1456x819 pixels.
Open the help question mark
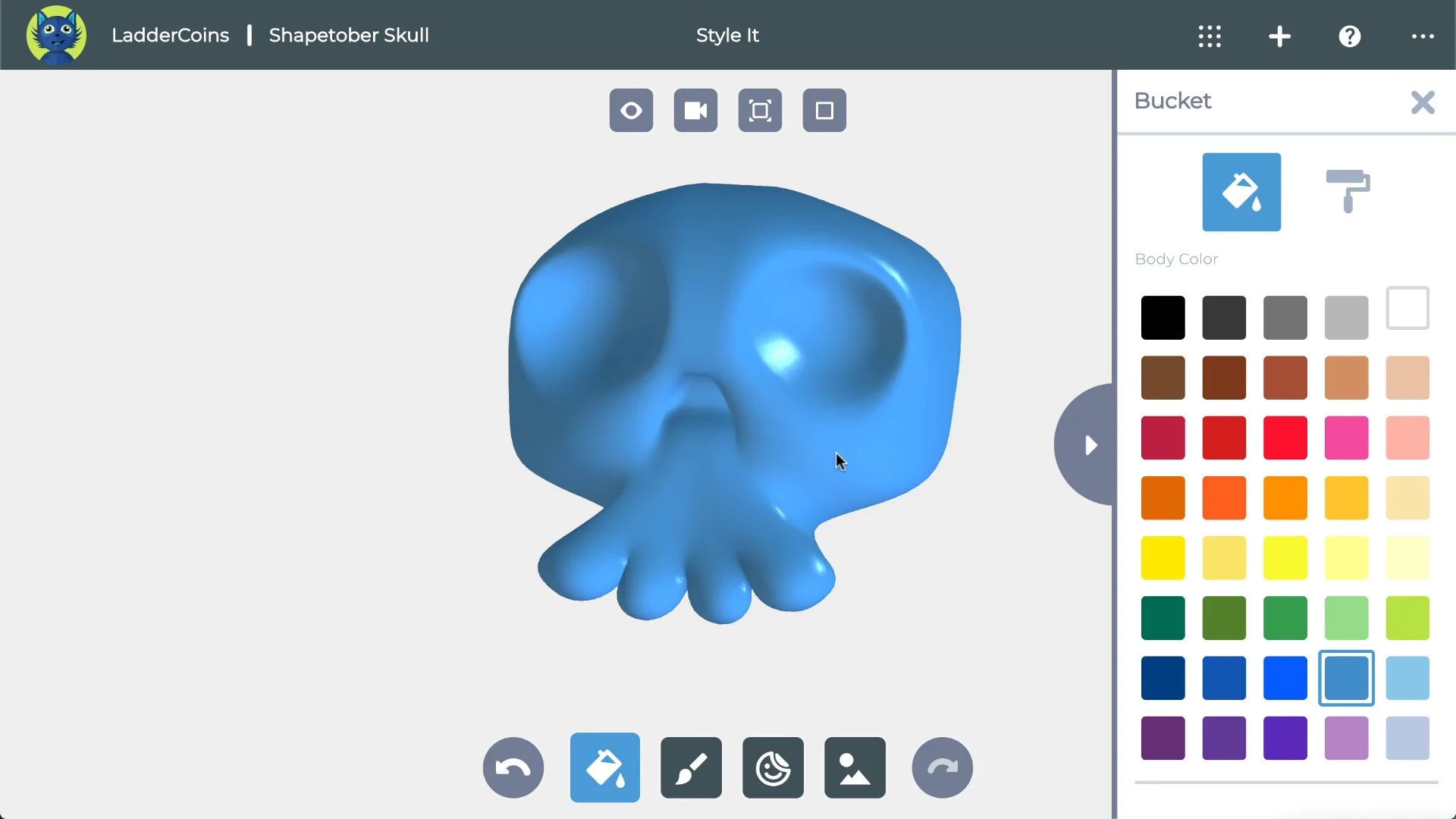(1350, 36)
